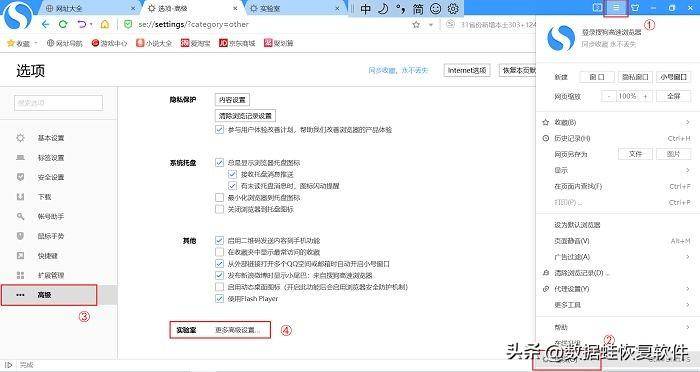Open the JD 京东商城 bookmark
700x372 pixels.
click(237, 43)
